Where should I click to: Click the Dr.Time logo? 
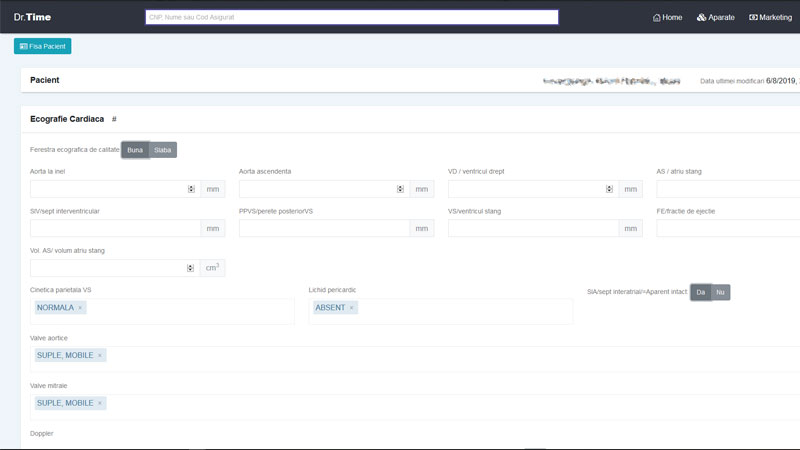(x=32, y=17)
